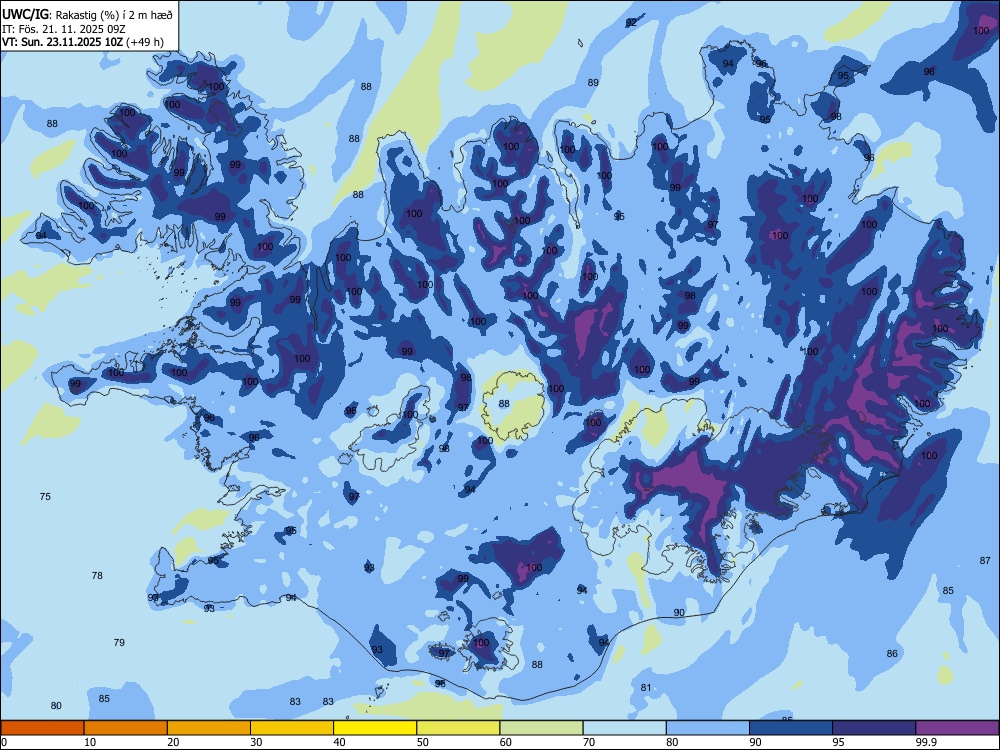Click '88' inside the circular yellow-green glacier outline

click(504, 403)
